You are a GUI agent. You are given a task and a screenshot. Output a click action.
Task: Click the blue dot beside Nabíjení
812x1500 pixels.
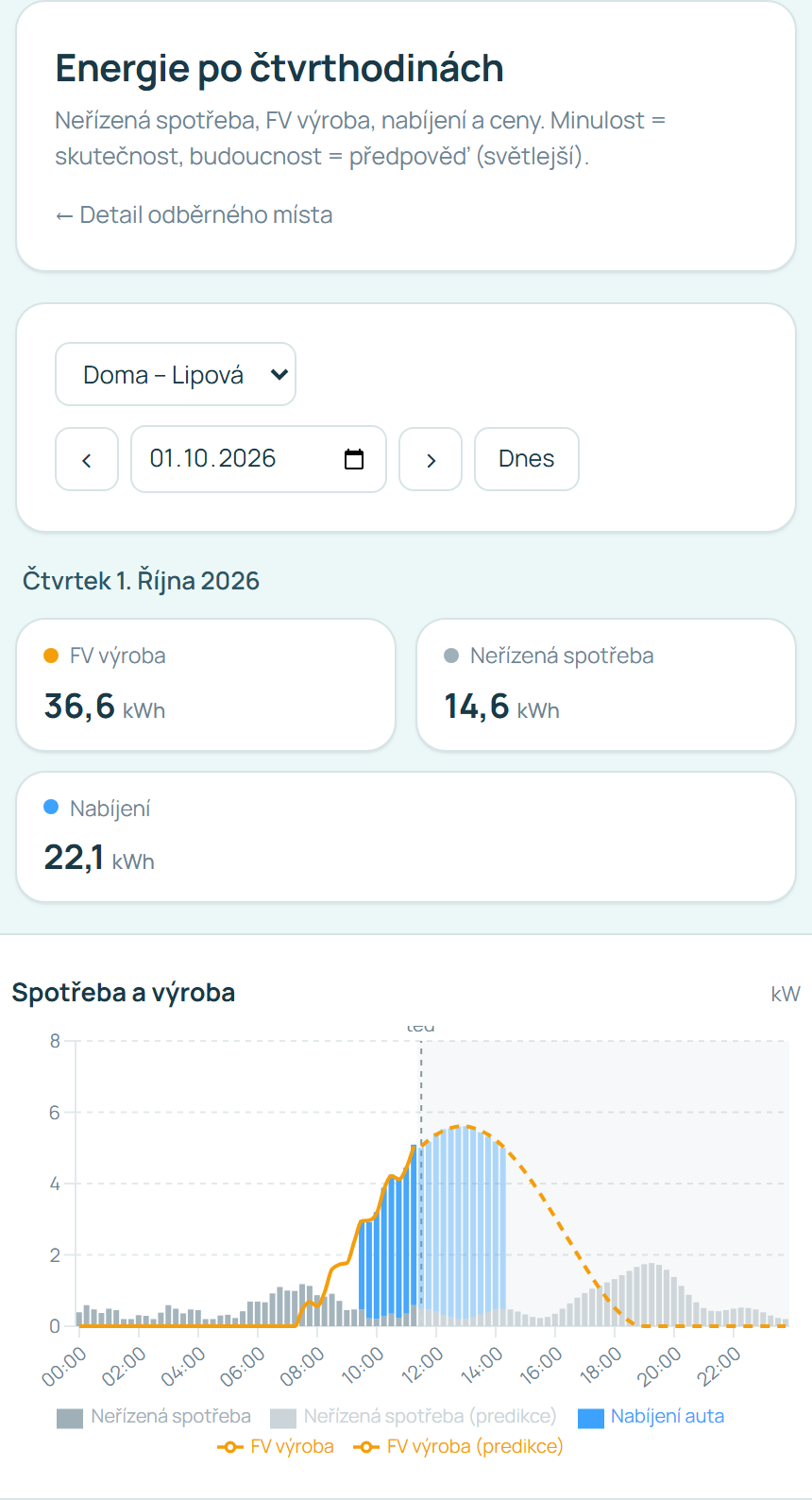click(x=52, y=808)
